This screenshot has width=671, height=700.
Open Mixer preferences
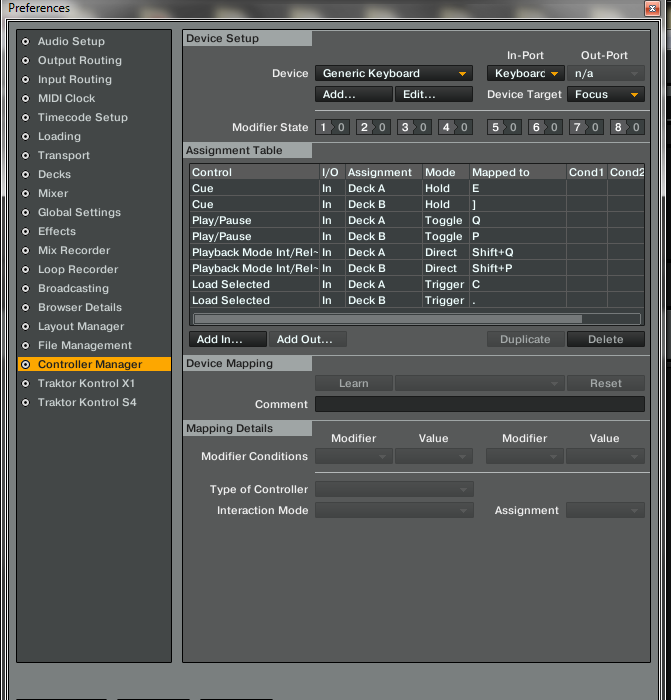[53, 193]
